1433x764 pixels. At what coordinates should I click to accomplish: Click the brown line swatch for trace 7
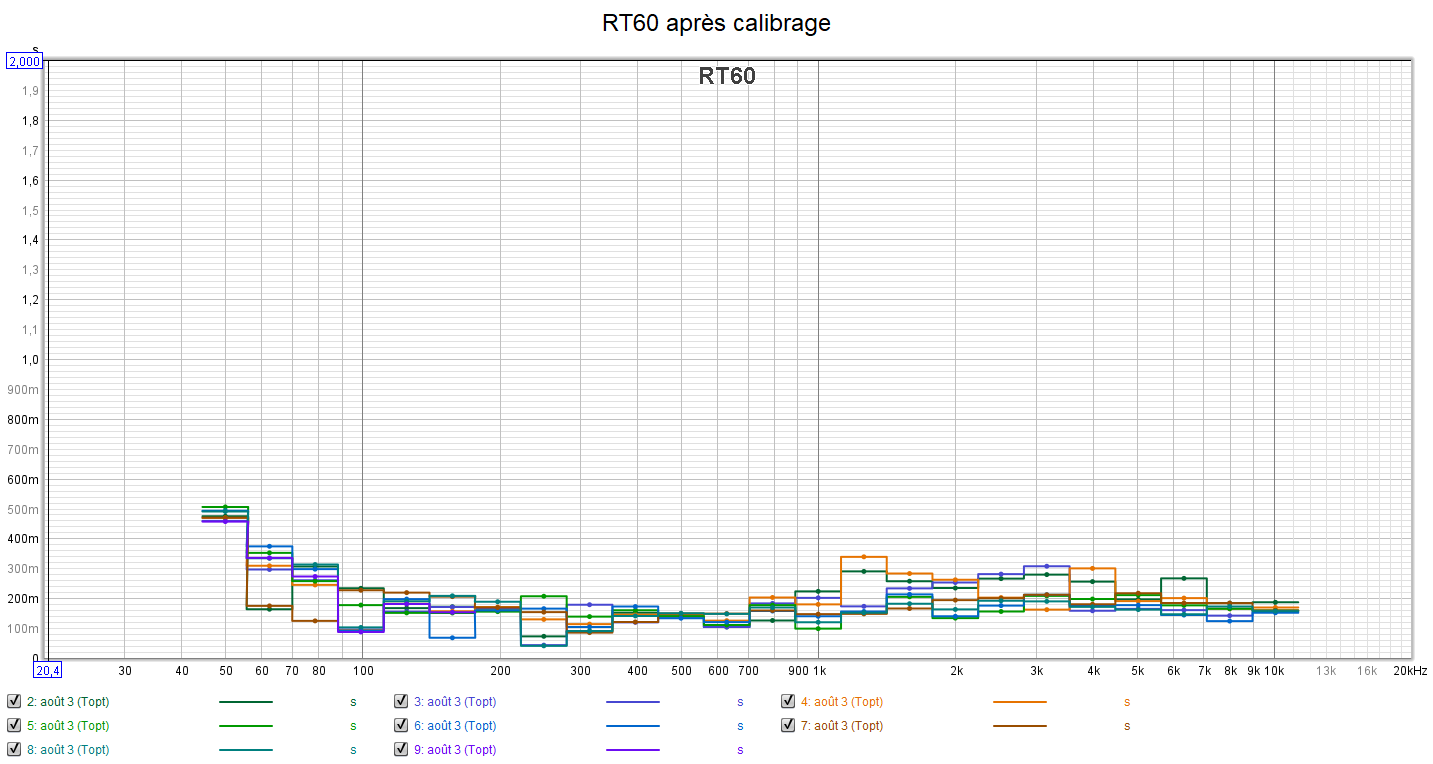point(1019,726)
